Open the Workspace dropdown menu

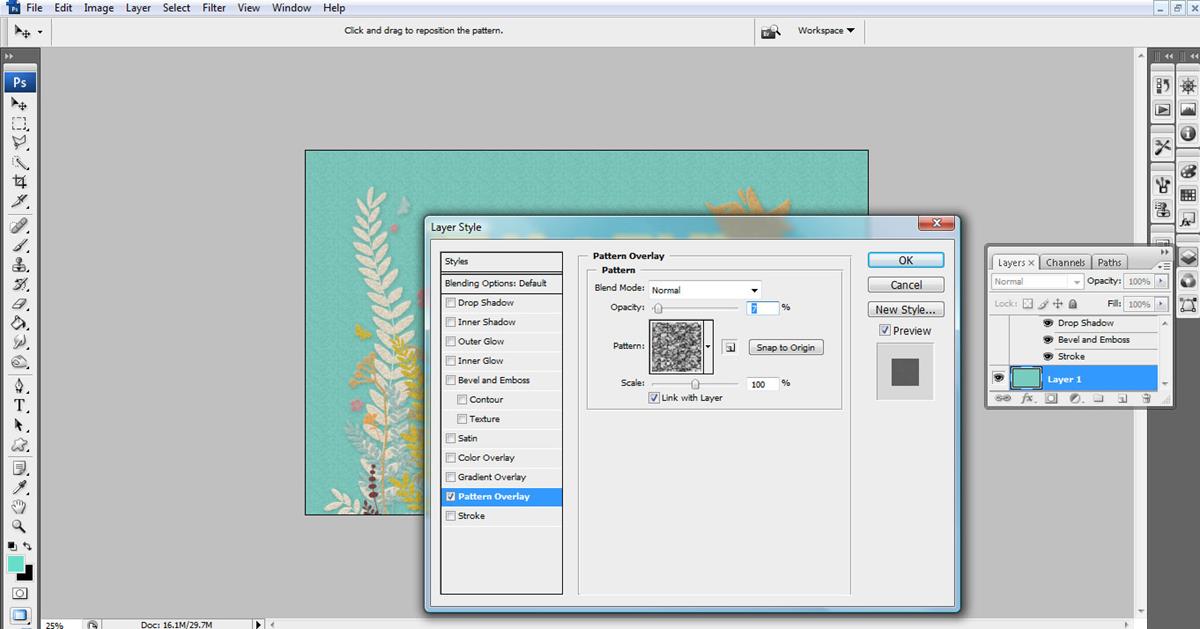825,31
